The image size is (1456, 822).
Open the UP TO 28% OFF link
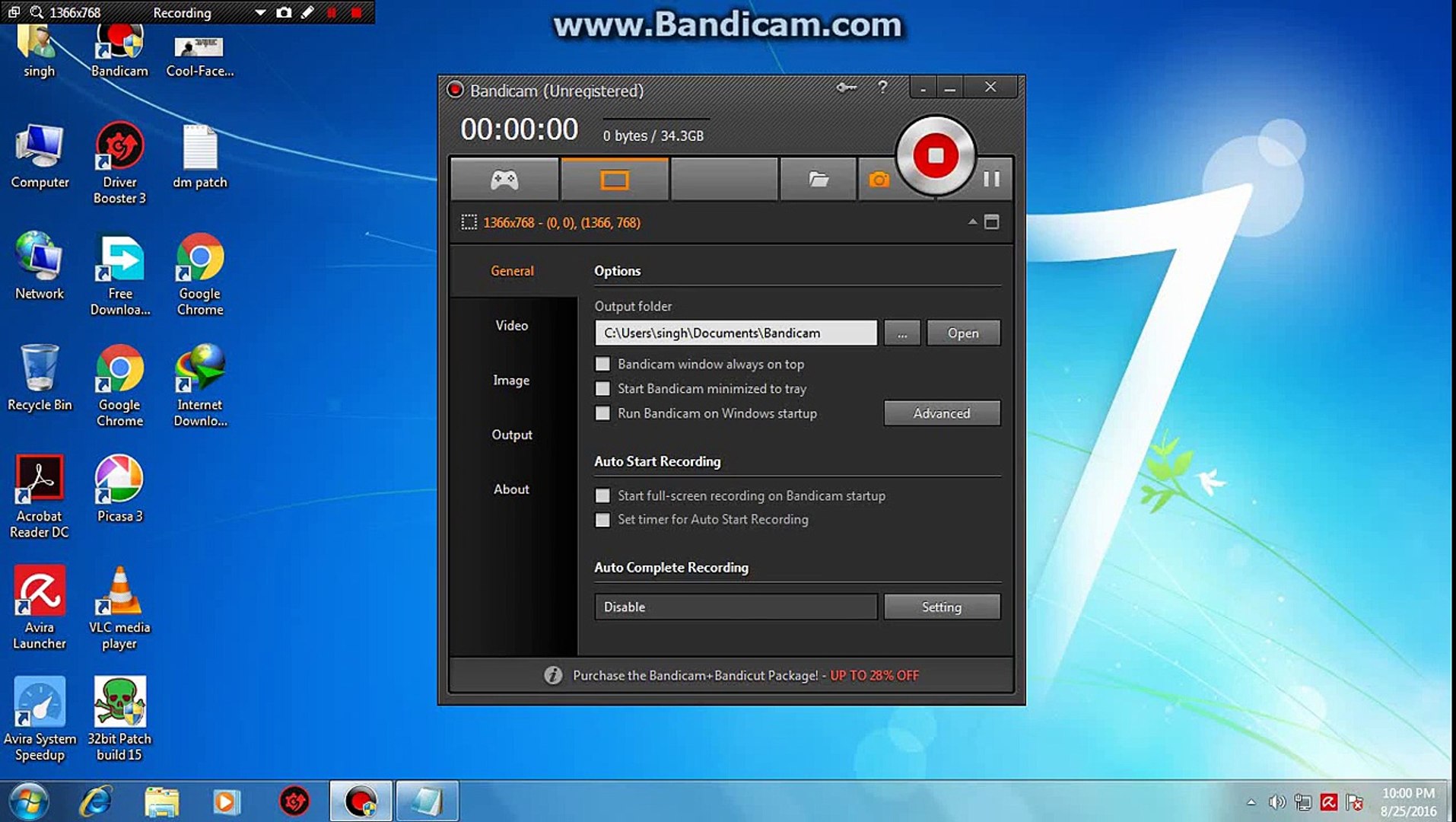click(874, 675)
